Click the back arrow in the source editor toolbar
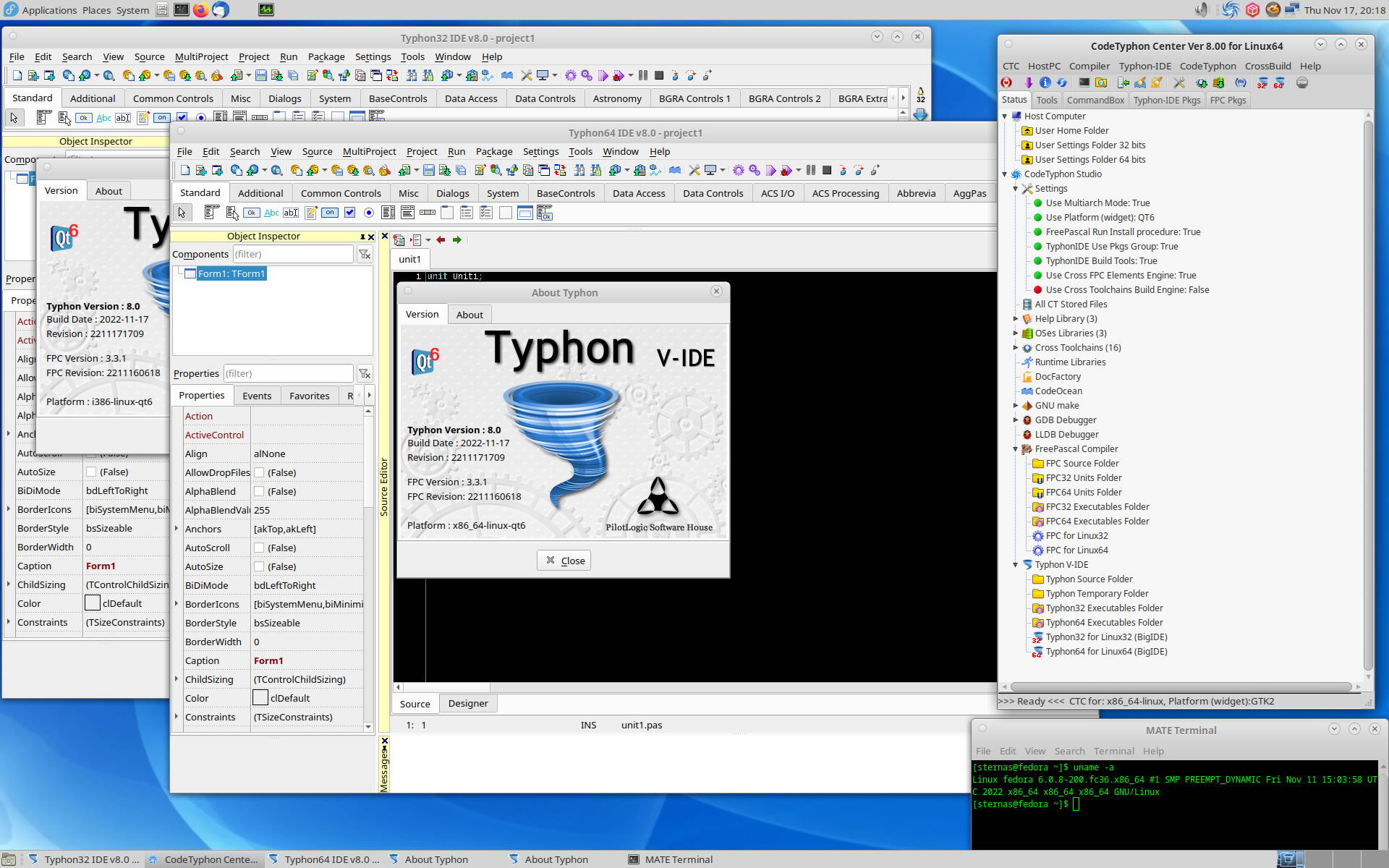This screenshot has height=868, width=1389. (441, 239)
